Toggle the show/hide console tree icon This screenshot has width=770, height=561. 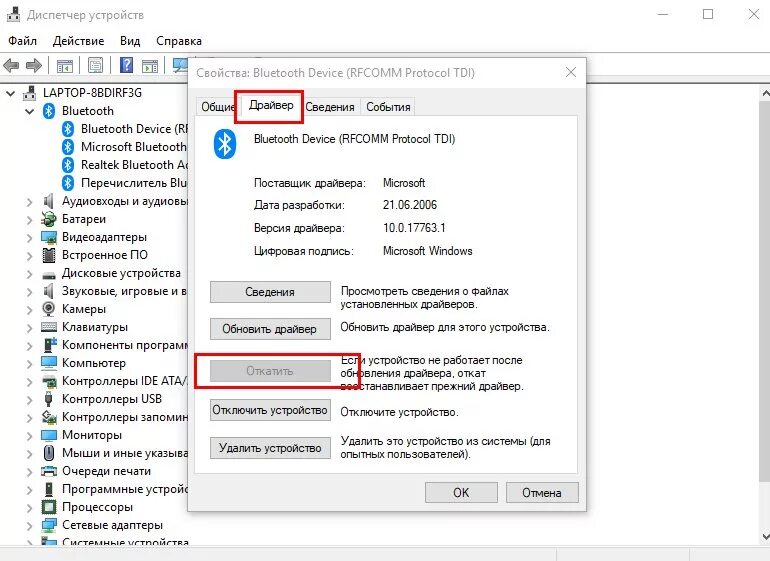64,65
